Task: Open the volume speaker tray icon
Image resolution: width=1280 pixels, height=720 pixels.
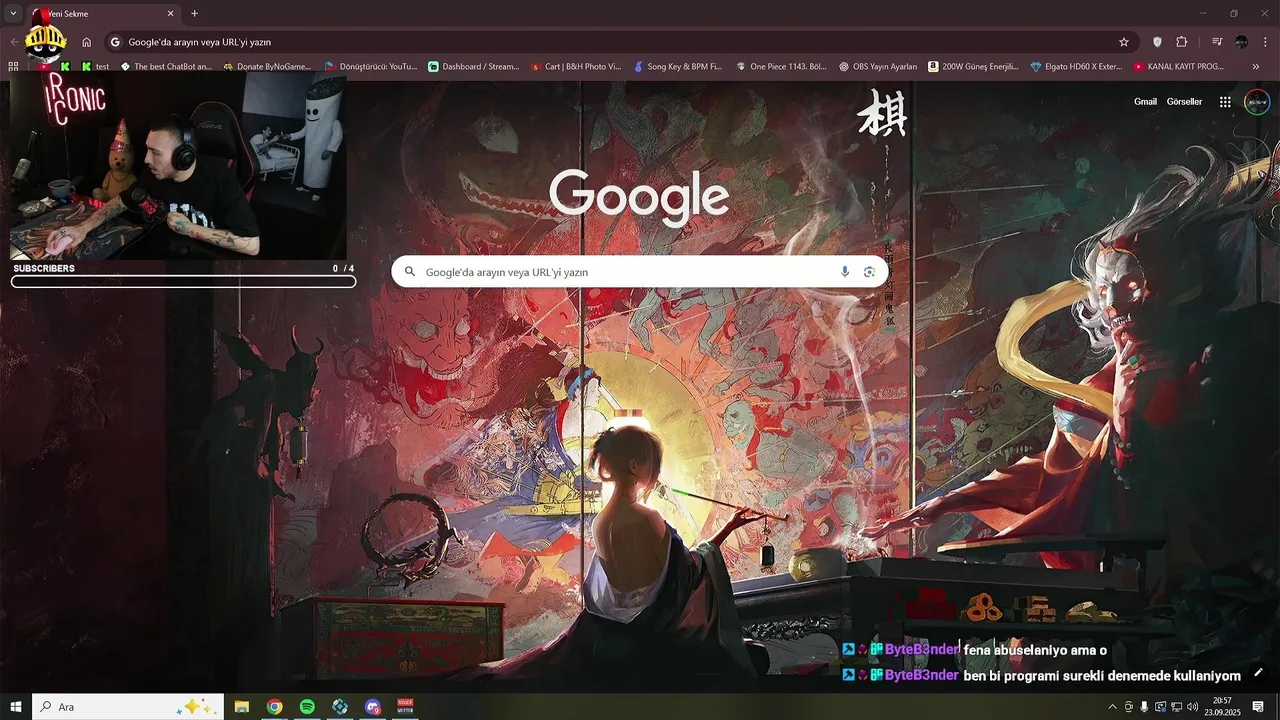Action: click(1192, 707)
